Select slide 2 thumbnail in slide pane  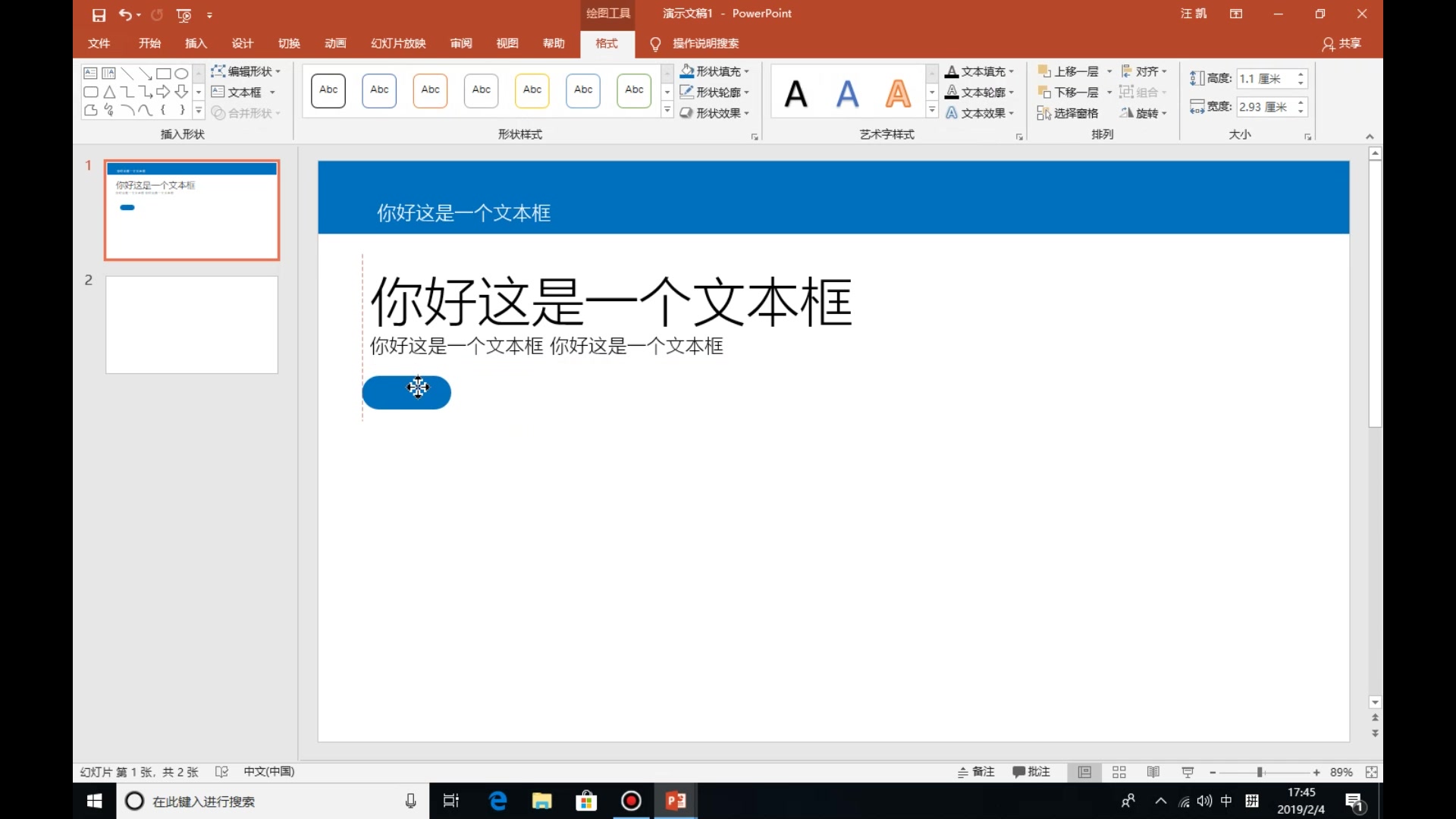(191, 325)
